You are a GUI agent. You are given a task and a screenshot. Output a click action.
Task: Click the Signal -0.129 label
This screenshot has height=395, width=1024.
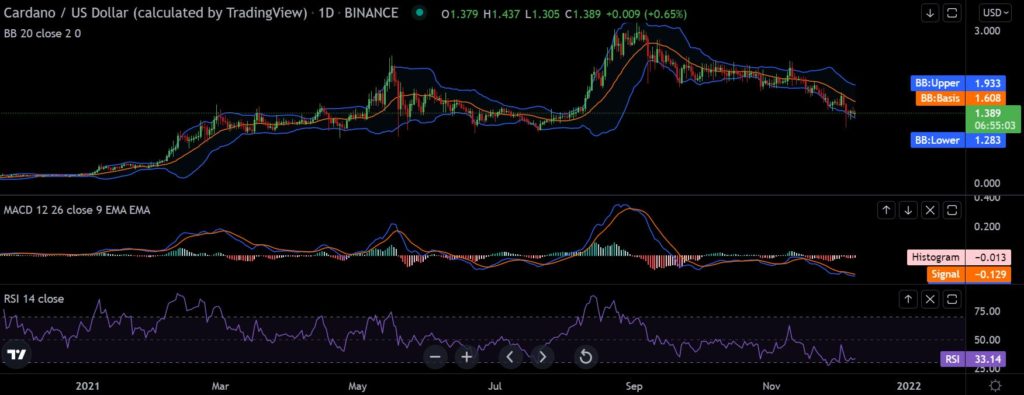click(x=968, y=274)
